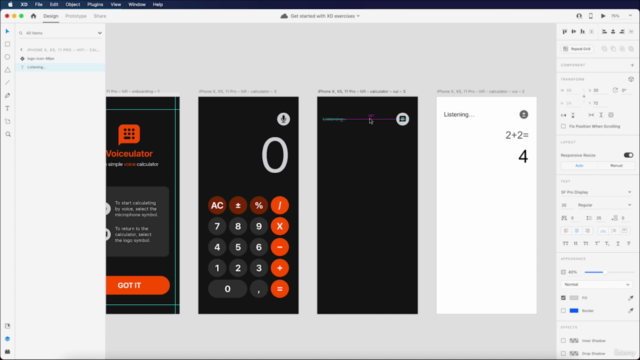Click flip vertically icon in Transform
Image resolution: width=640 pixels, height=360 pixels.
573,115
